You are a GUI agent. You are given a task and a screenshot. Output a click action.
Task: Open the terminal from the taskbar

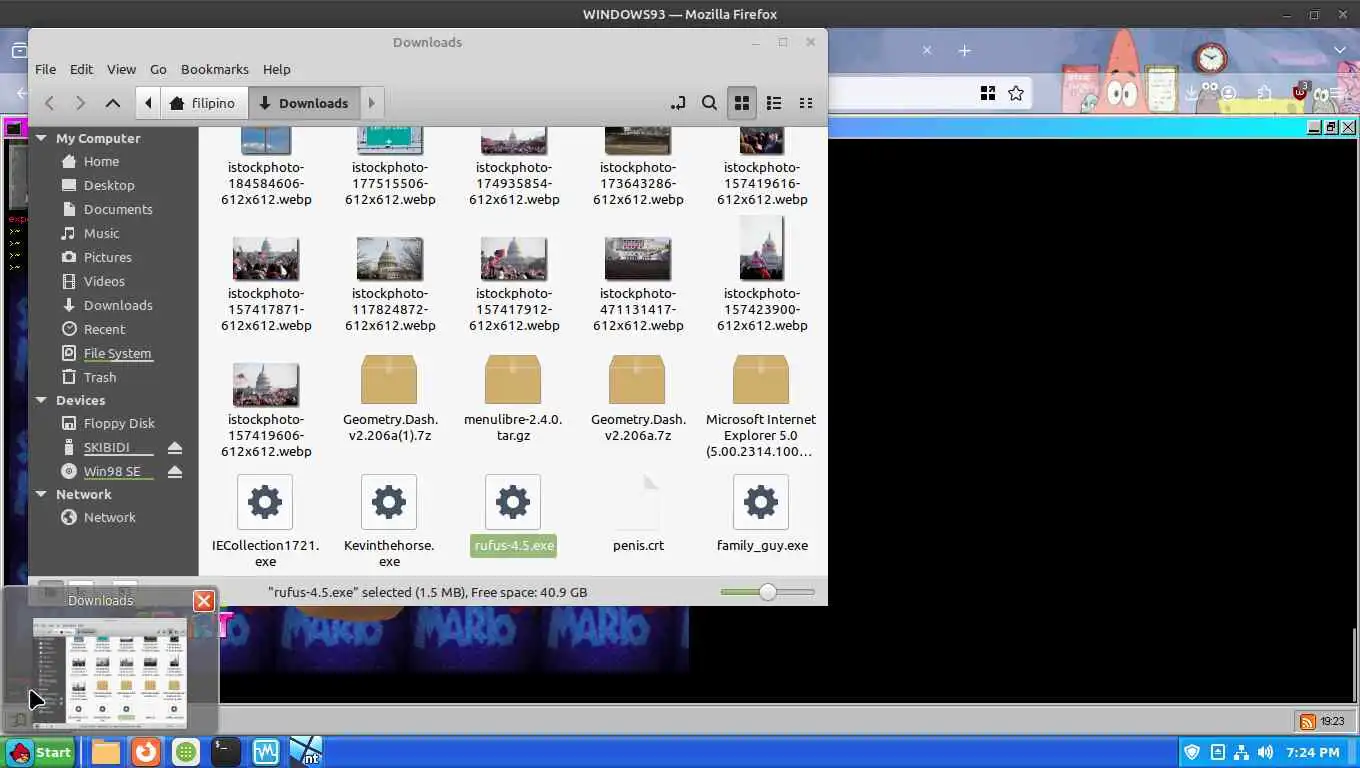[226, 751]
